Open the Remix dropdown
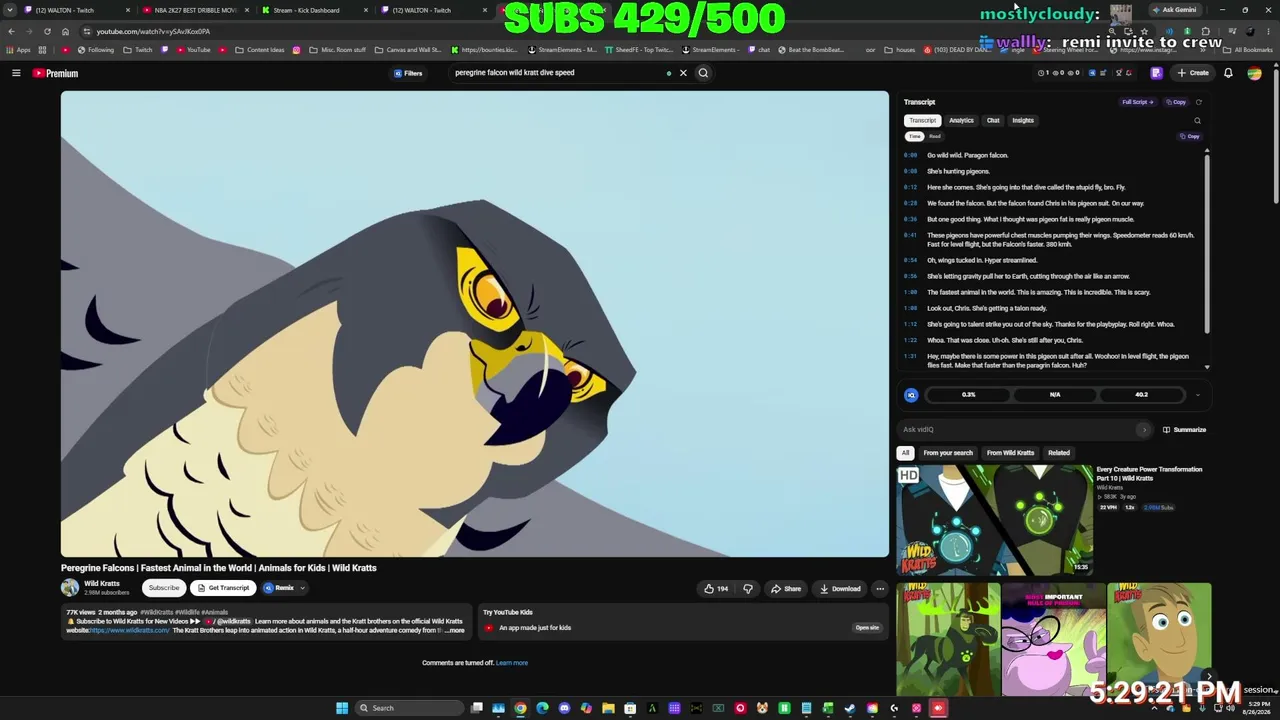 pyautogui.click(x=285, y=588)
